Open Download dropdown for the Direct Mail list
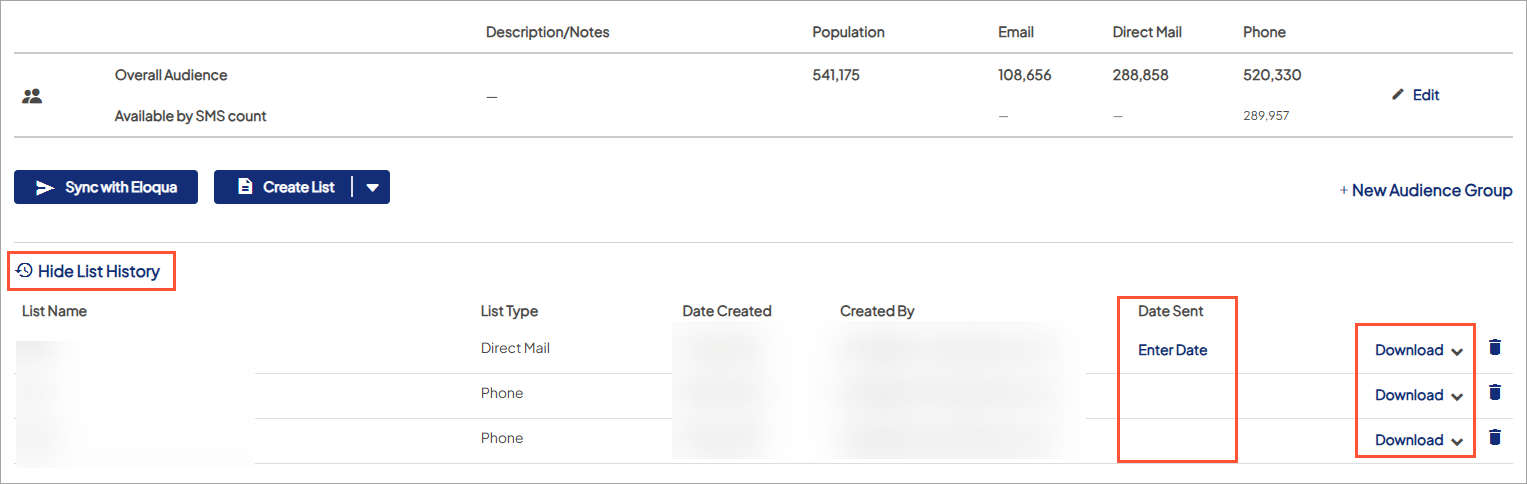The width and height of the screenshot is (1527, 484). (x=1418, y=350)
